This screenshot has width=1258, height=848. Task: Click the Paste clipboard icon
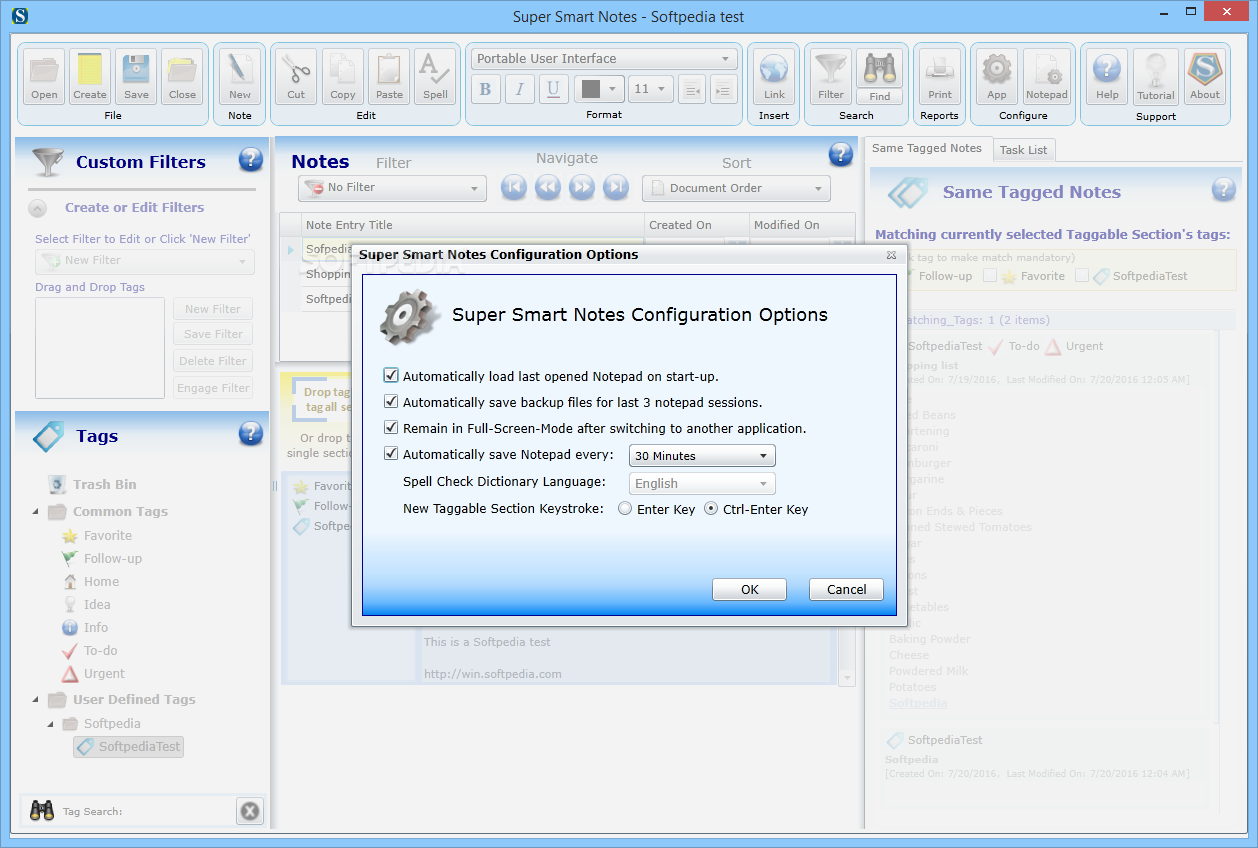tap(389, 77)
